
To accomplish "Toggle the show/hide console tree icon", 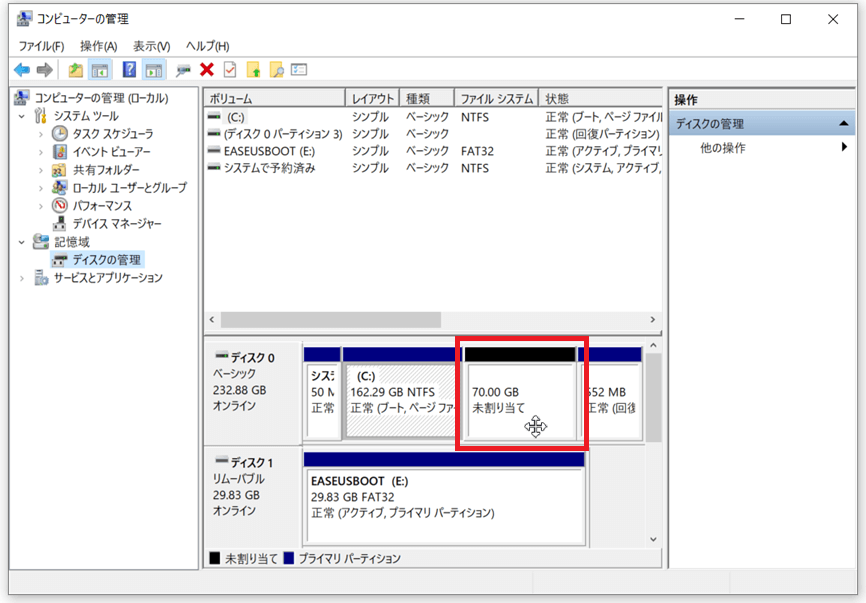I will click(x=99, y=70).
